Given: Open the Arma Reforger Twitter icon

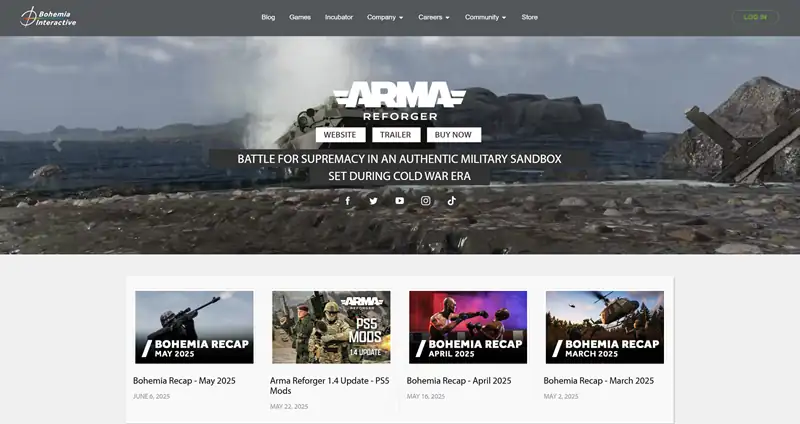Looking at the screenshot, I should pyautogui.click(x=374, y=201).
